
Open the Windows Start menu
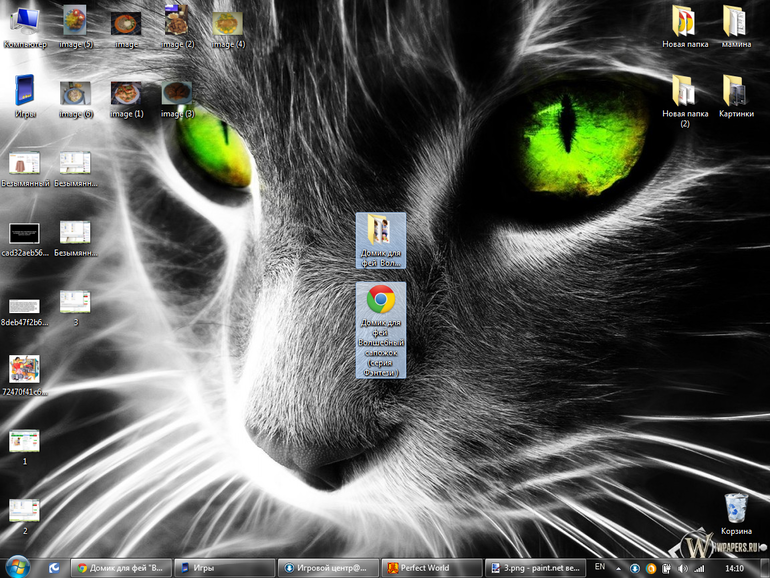(18, 568)
